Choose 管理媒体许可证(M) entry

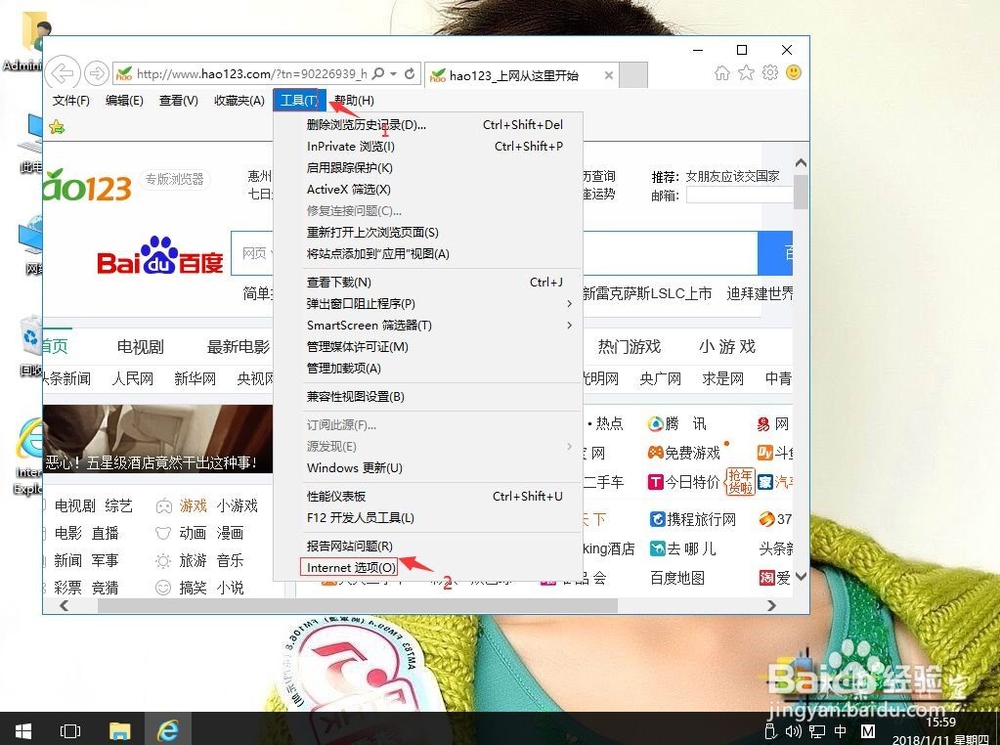click(x=428, y=347)
